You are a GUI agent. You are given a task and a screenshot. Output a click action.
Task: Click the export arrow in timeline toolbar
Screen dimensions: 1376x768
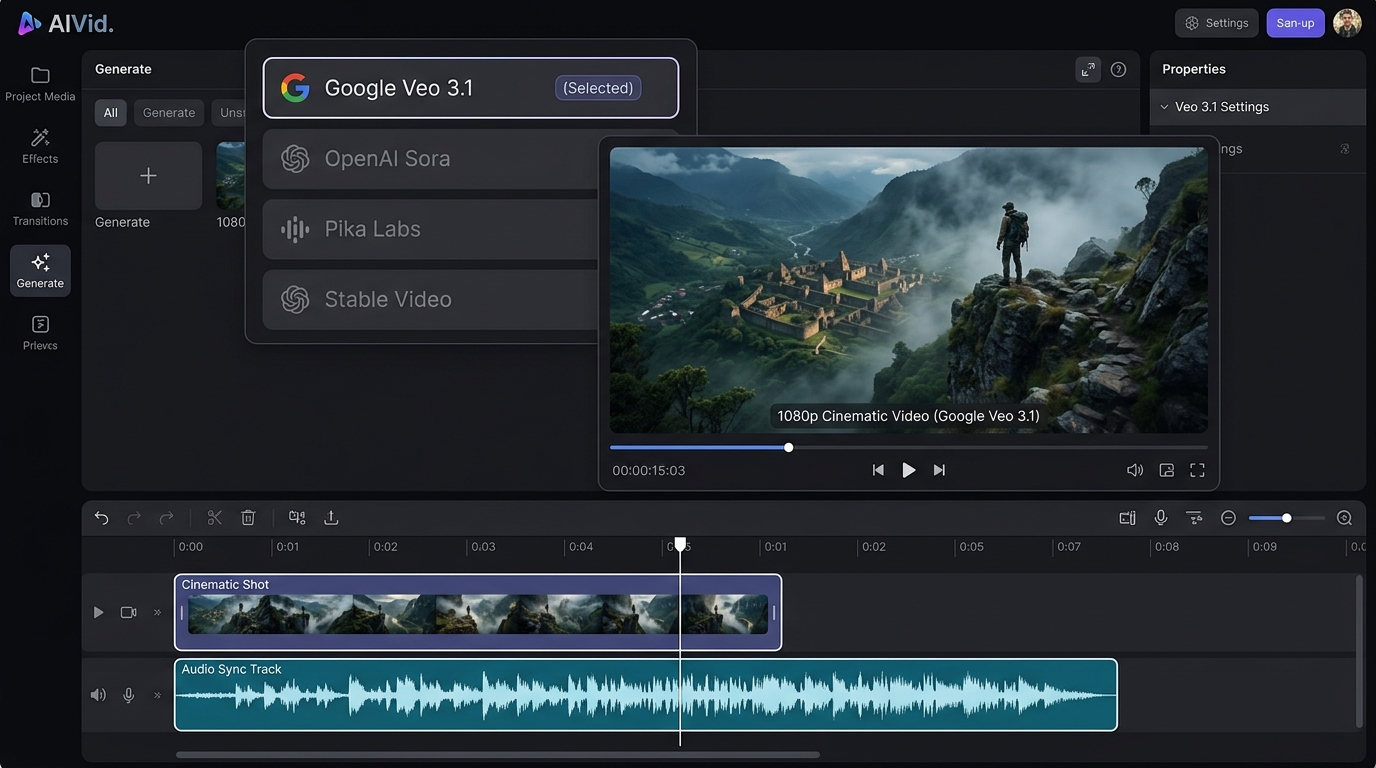[x=331, y=518]
